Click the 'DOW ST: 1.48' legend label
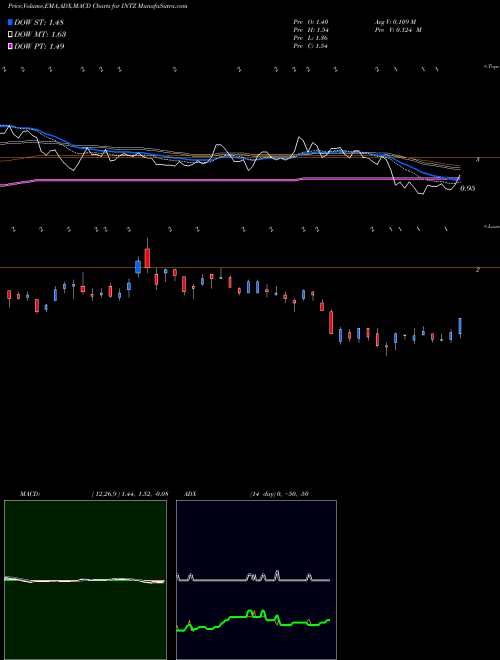The width and height of the screenshot is (500, 660). pyautogui.click(x=39, y=22)
